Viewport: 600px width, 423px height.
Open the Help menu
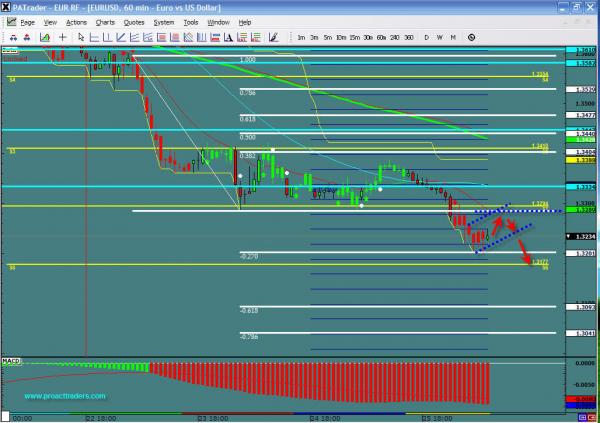coord(244,21)
